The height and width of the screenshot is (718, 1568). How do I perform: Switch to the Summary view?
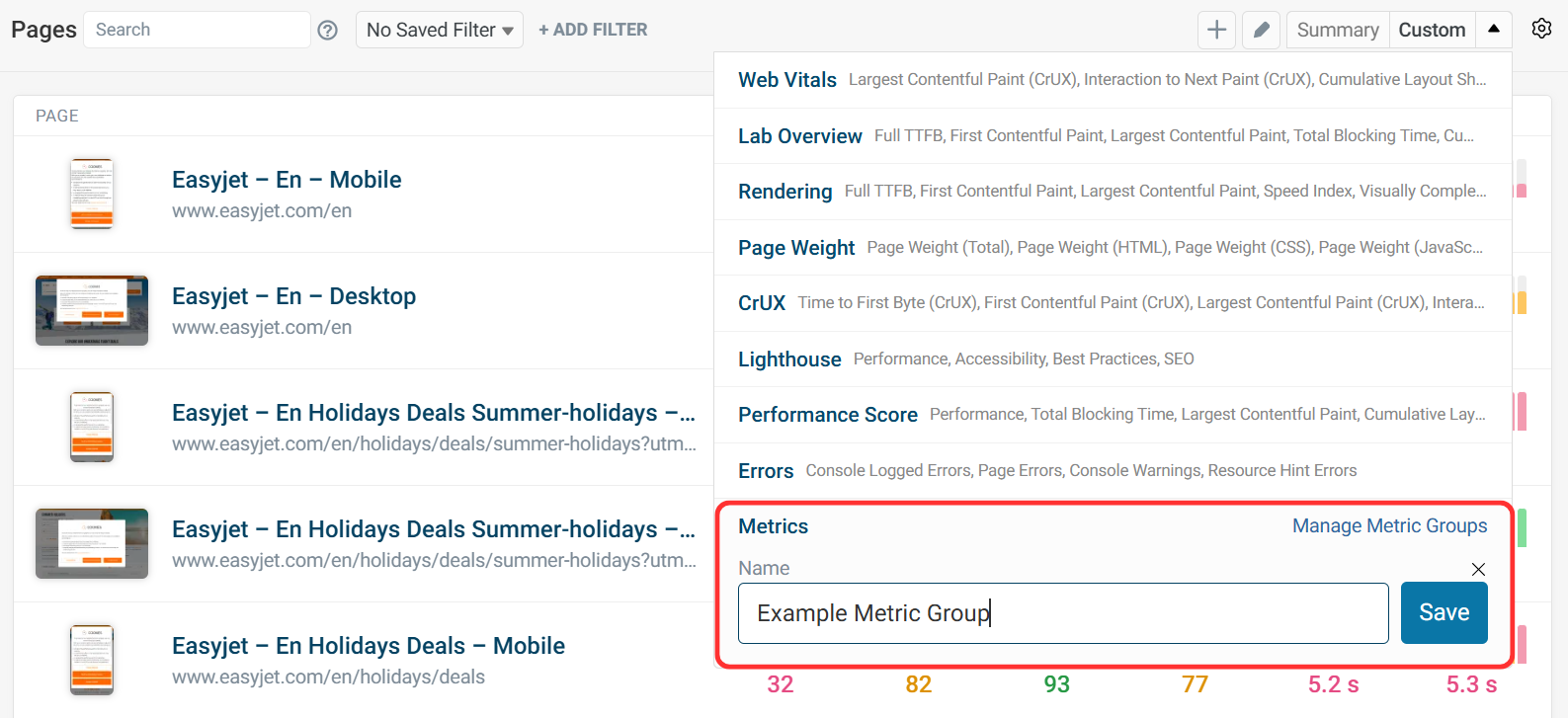click(1337, 30)
